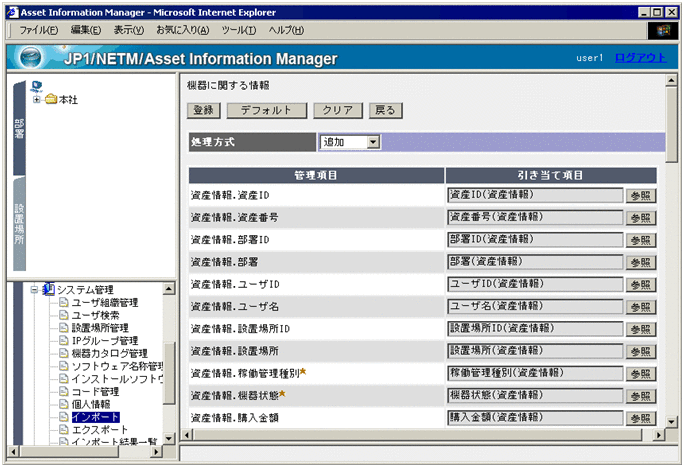685x469 pixels.
Task: Click the ログアウト link
Action: coord(640,58)
